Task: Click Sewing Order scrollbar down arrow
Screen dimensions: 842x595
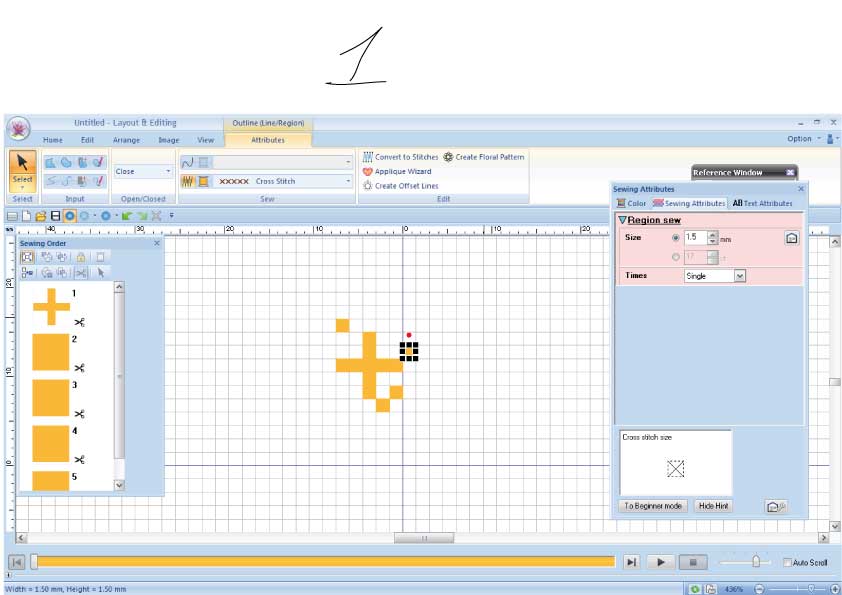Action: pyautogui.click(x=119, y=485)
